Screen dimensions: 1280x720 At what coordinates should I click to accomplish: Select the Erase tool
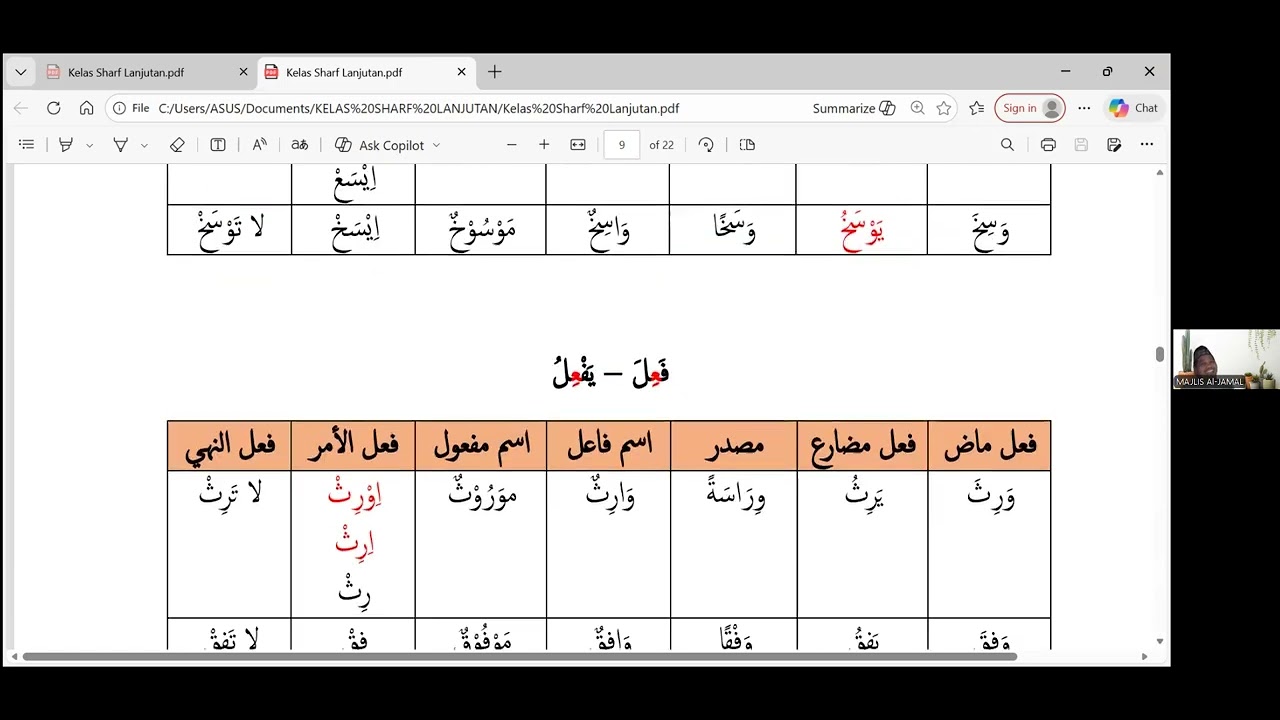[177, 145]
